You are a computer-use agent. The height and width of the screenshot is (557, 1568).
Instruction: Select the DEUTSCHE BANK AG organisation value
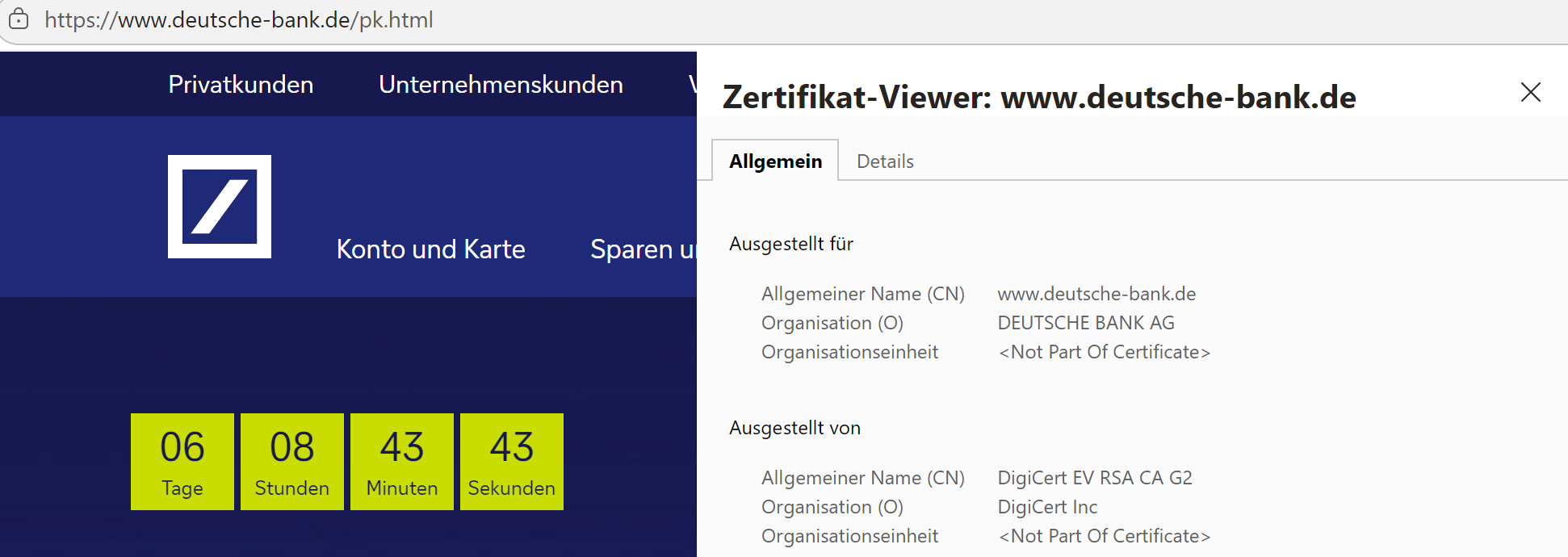point(1086,323)
